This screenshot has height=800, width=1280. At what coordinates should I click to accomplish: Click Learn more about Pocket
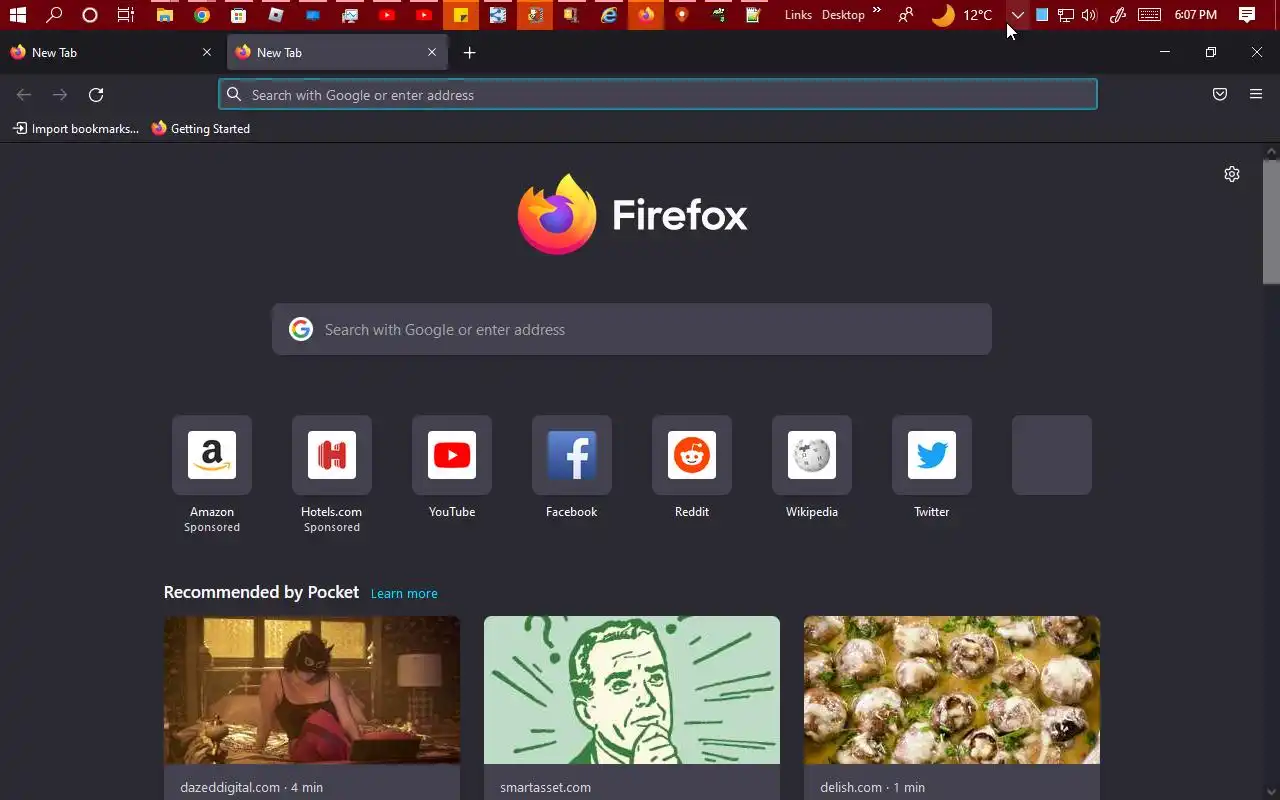pos(404,593)
